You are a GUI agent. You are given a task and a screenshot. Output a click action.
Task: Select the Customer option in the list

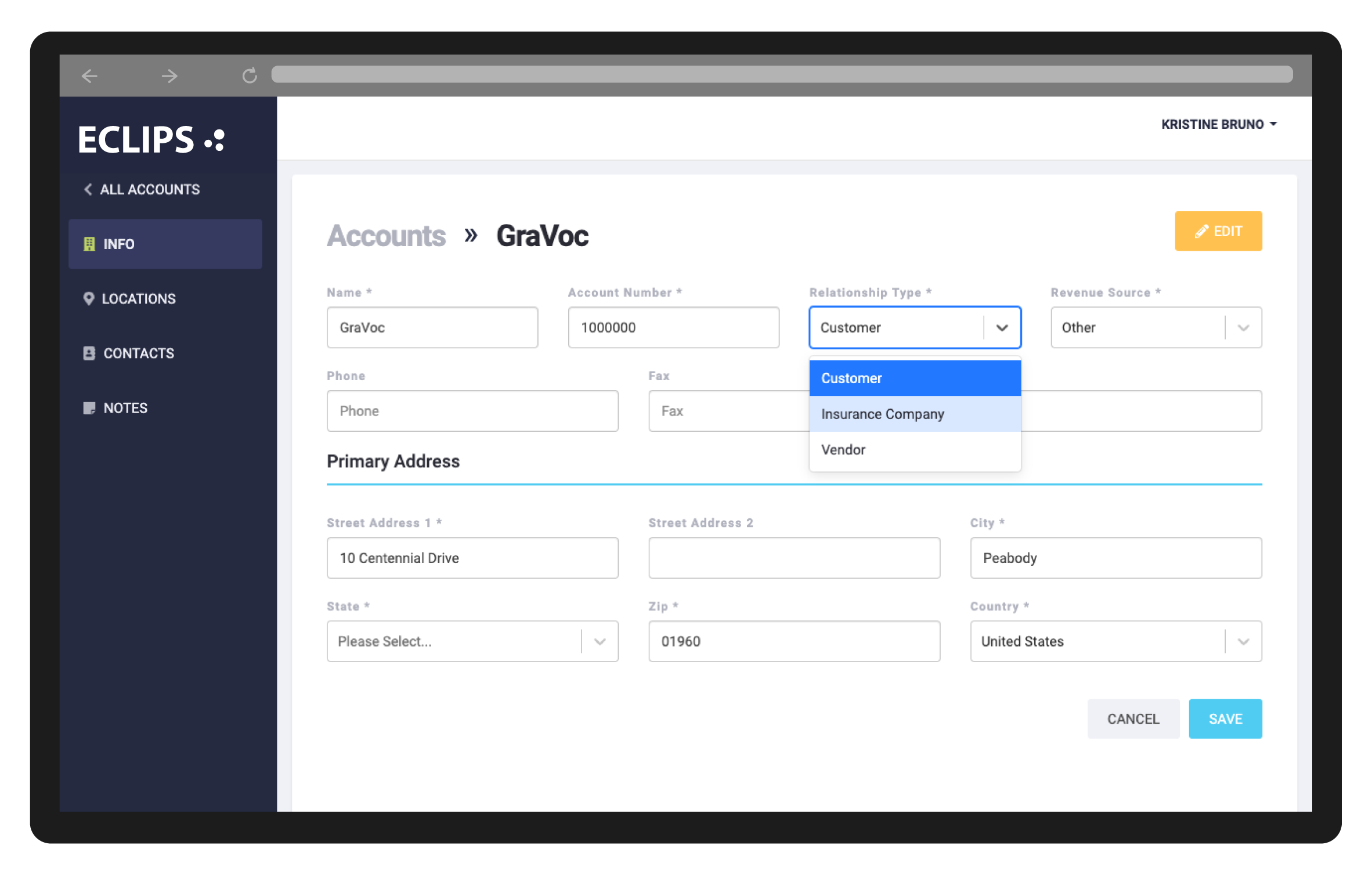pos(915,378)
